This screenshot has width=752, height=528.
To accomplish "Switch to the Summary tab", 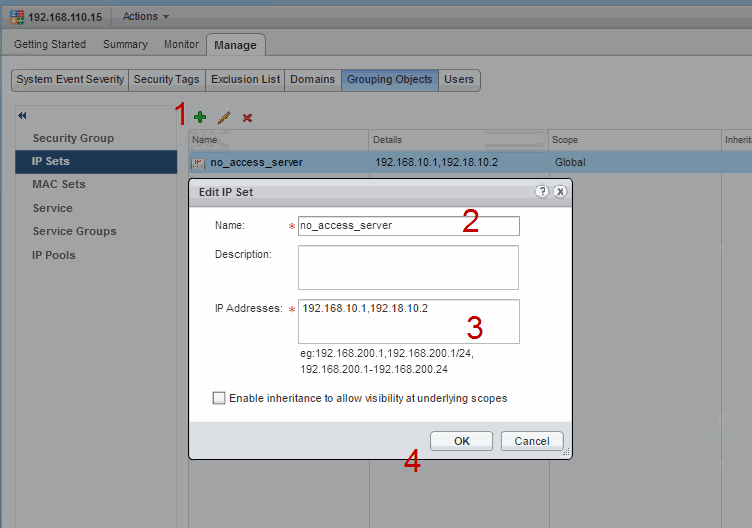I will 125,44.
